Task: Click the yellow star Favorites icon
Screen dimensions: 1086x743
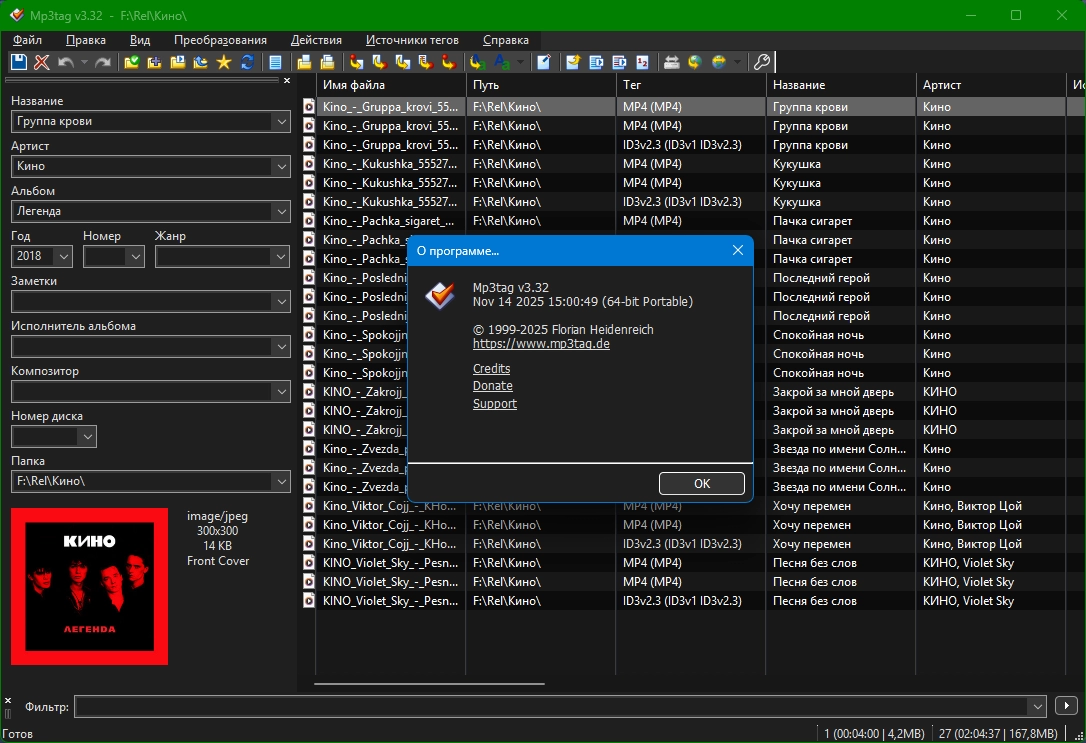Action: 223,62
